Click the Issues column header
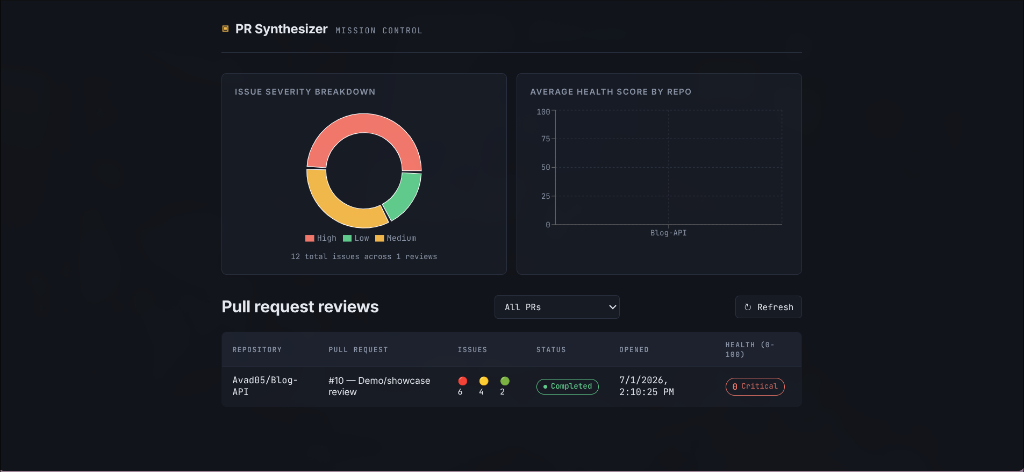Screen dimensions: 1024x472 [472, 350]
